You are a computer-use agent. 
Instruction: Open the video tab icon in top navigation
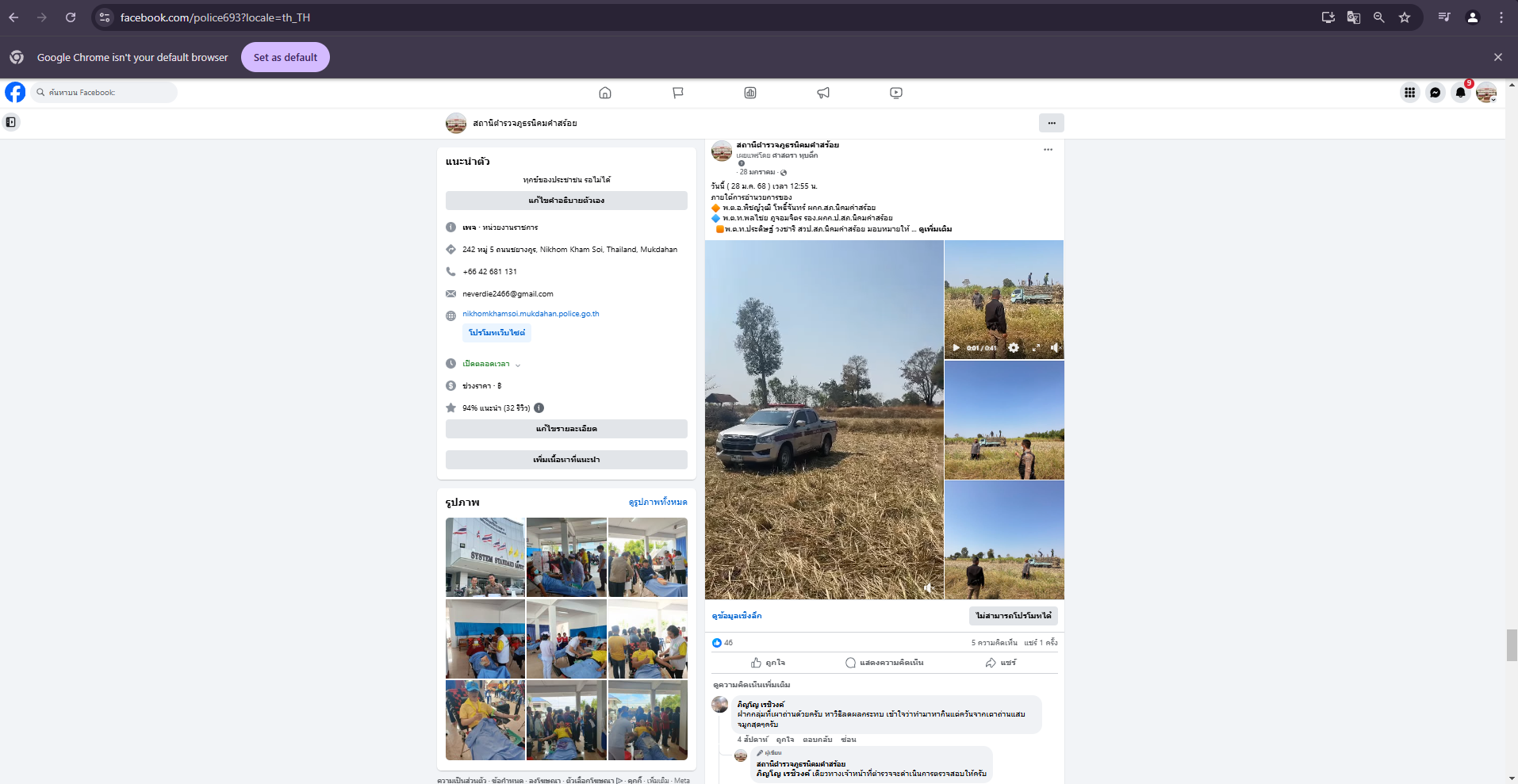coord(896,93)
